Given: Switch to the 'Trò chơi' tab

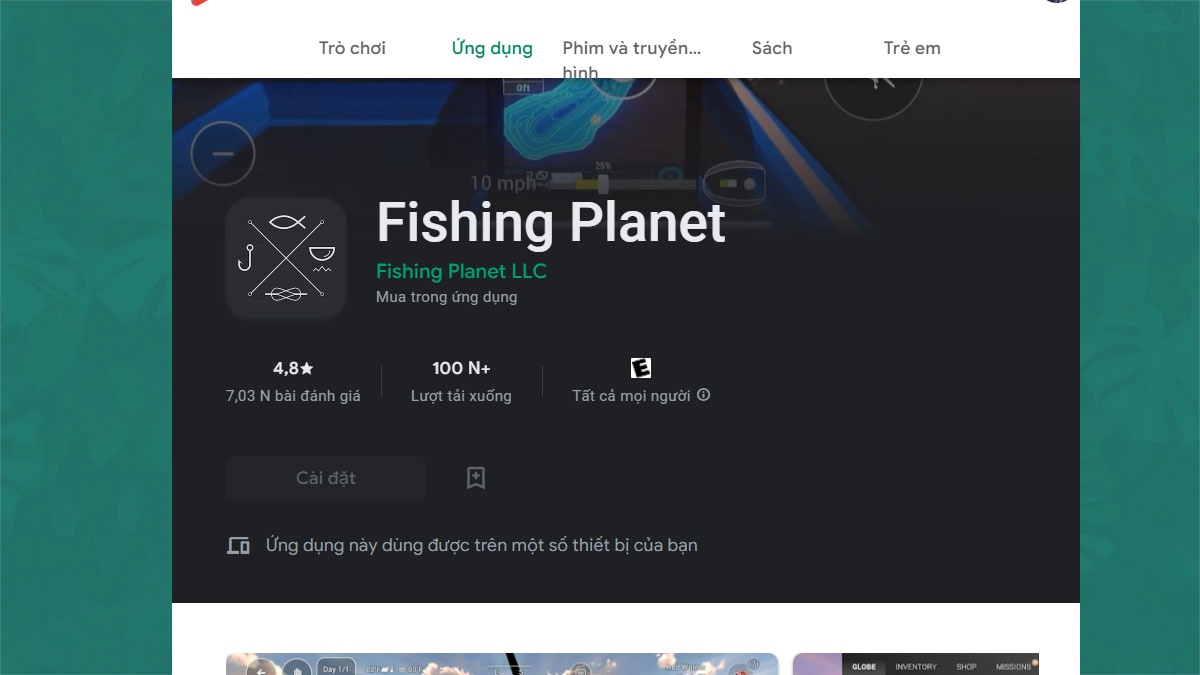Looking at the screenshot, I should click(352, 48).
